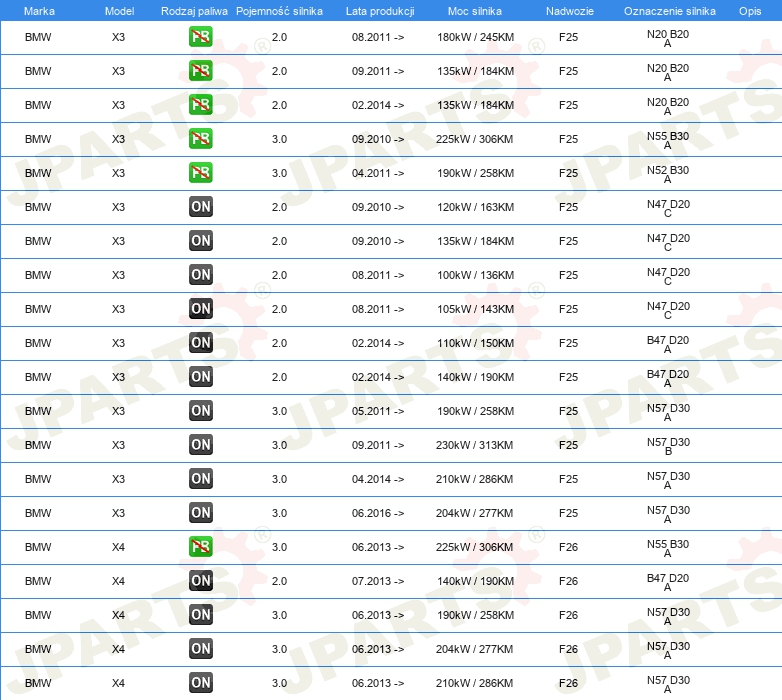Click PB fuel icon in X4 F26 row

200,546
